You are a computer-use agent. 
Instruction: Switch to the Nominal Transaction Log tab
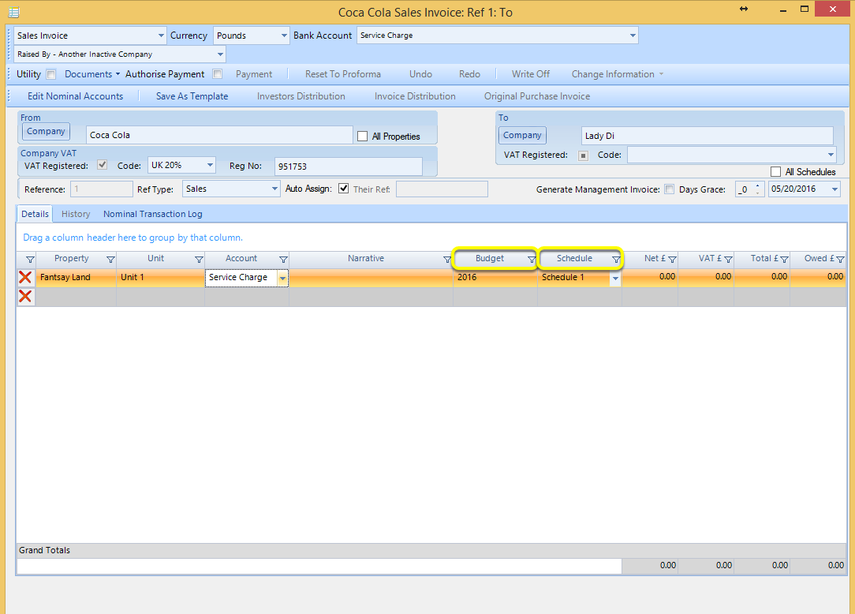tap(153, 214)
